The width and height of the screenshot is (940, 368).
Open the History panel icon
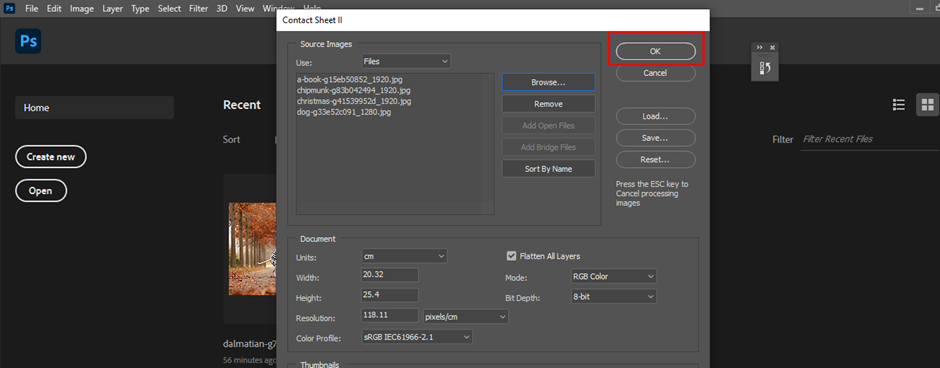[765, 68]
